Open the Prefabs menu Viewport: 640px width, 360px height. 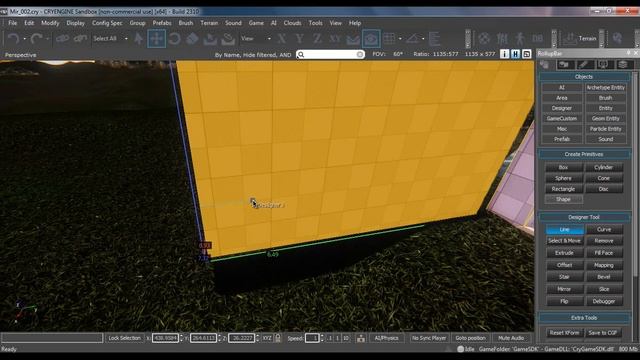(x=162, y=23)
